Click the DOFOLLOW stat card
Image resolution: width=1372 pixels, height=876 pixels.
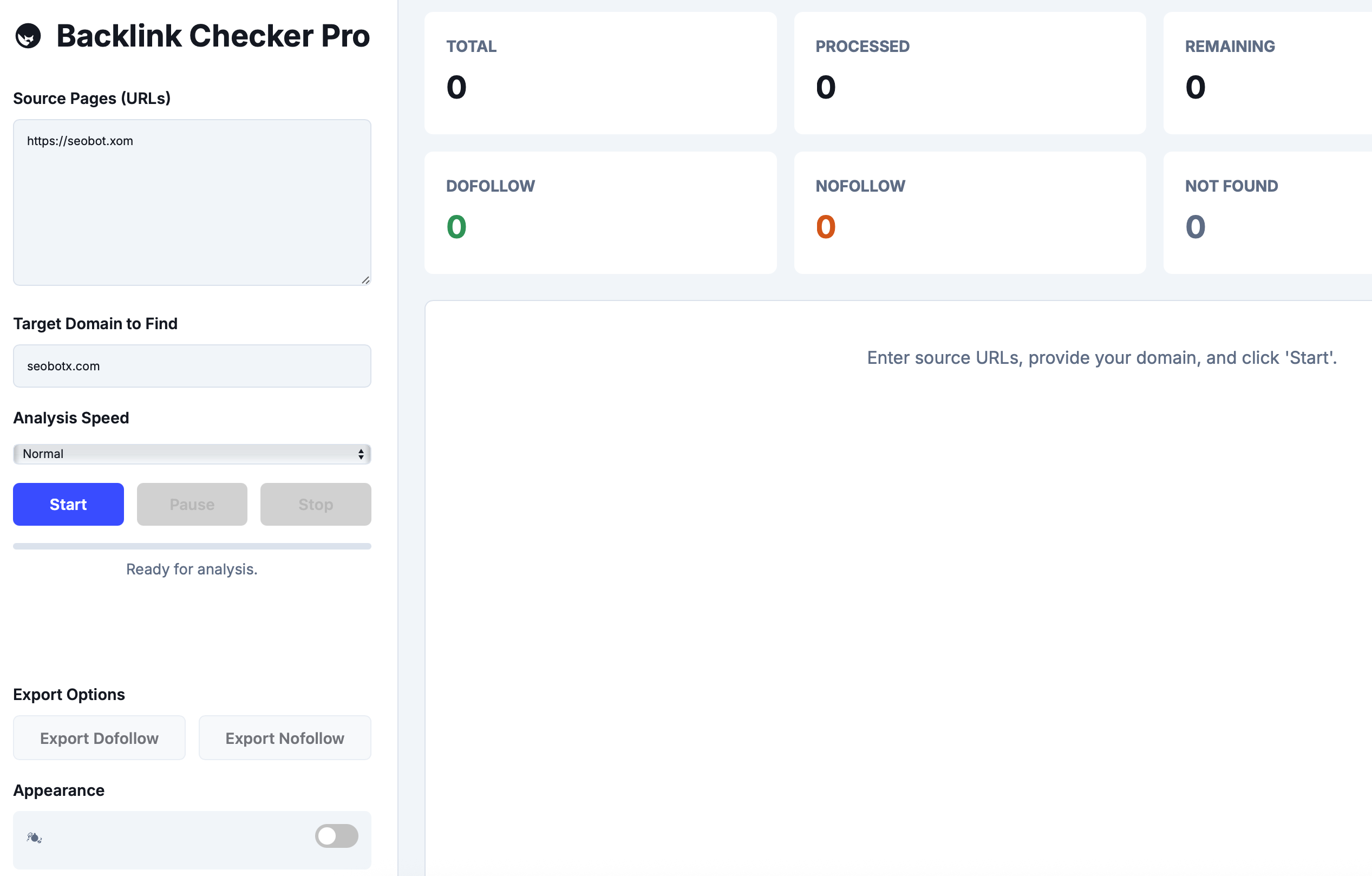600,212
